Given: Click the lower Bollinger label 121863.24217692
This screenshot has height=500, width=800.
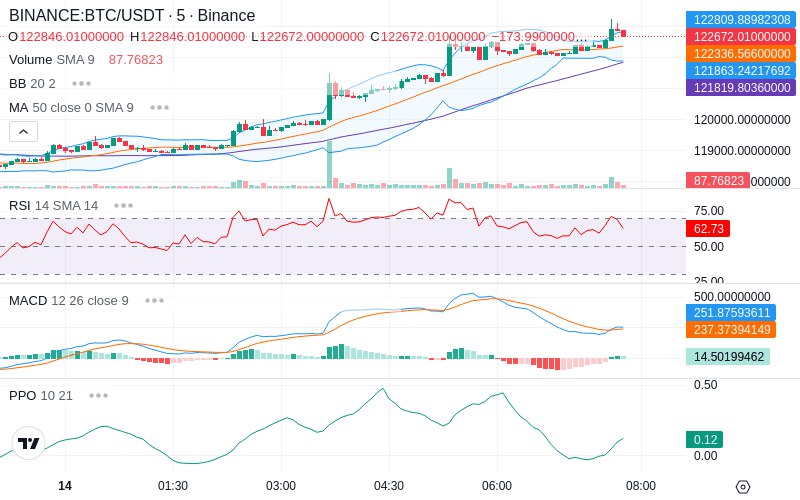Looking at the screenshot, I should point(741,70).
